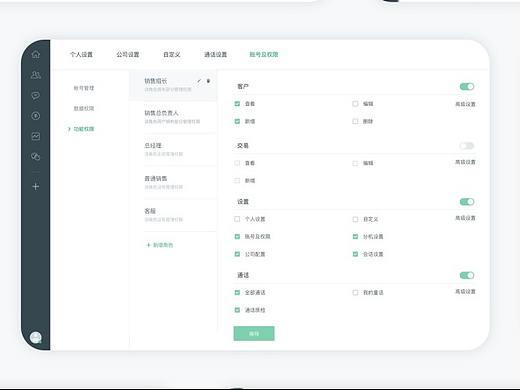Uncheck the 通话质检 checkbox
520x390 pixels.
click(x=237, y=310)
